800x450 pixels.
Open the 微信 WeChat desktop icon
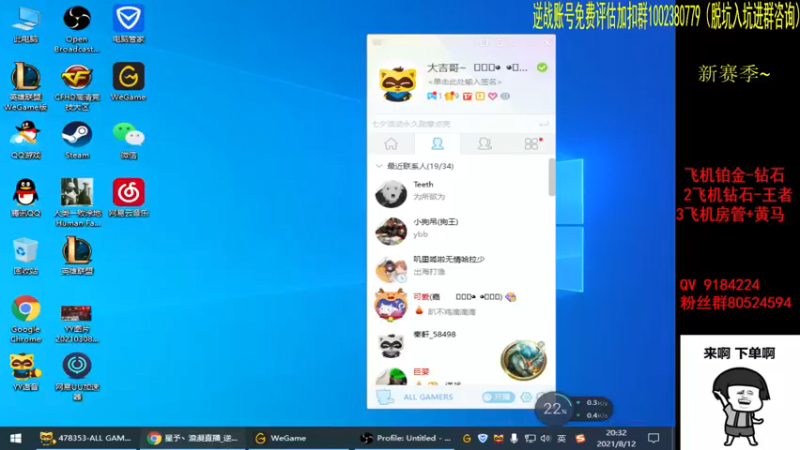click(x=128, y=140)
